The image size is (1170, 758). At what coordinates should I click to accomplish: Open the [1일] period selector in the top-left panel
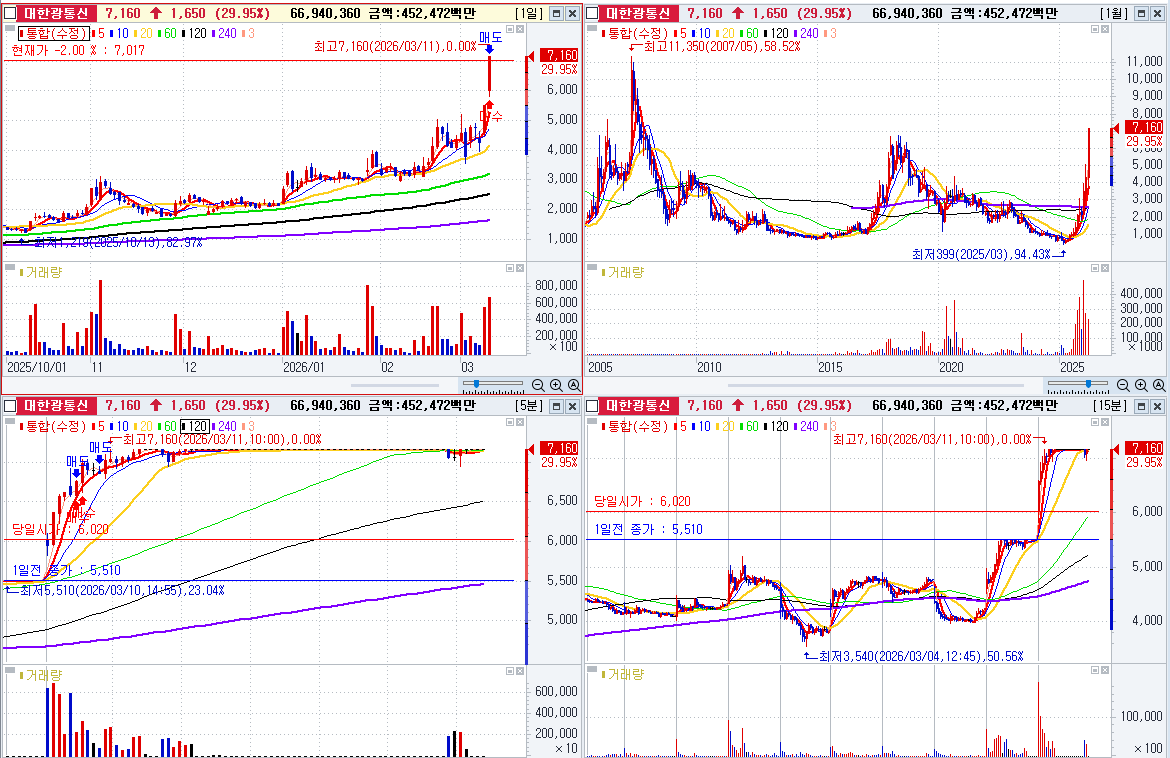pos(529,13)
